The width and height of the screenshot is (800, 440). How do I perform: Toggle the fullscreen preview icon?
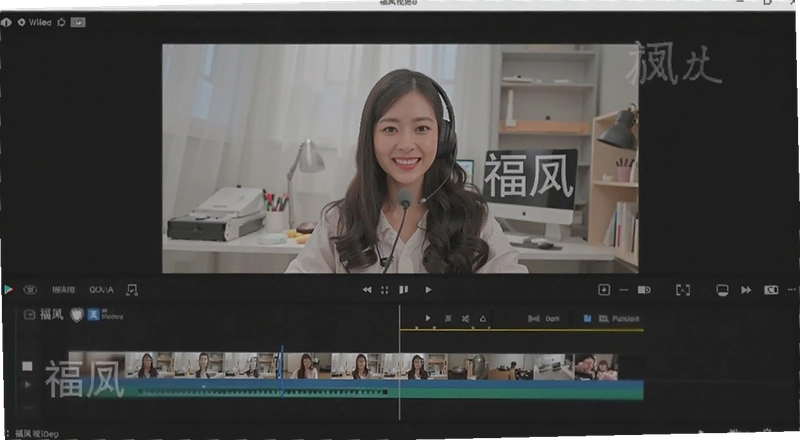385,290
